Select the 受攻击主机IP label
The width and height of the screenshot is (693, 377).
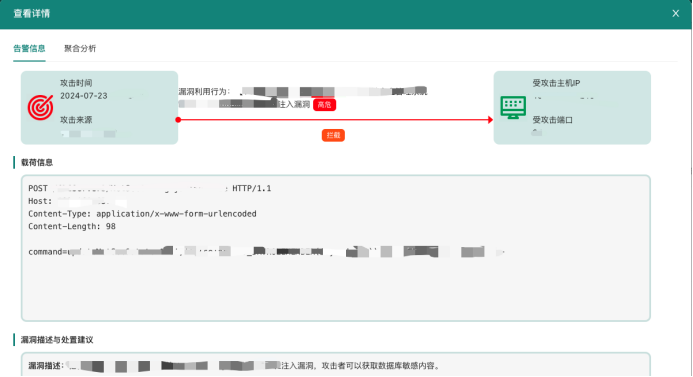[x=556, y=83]
